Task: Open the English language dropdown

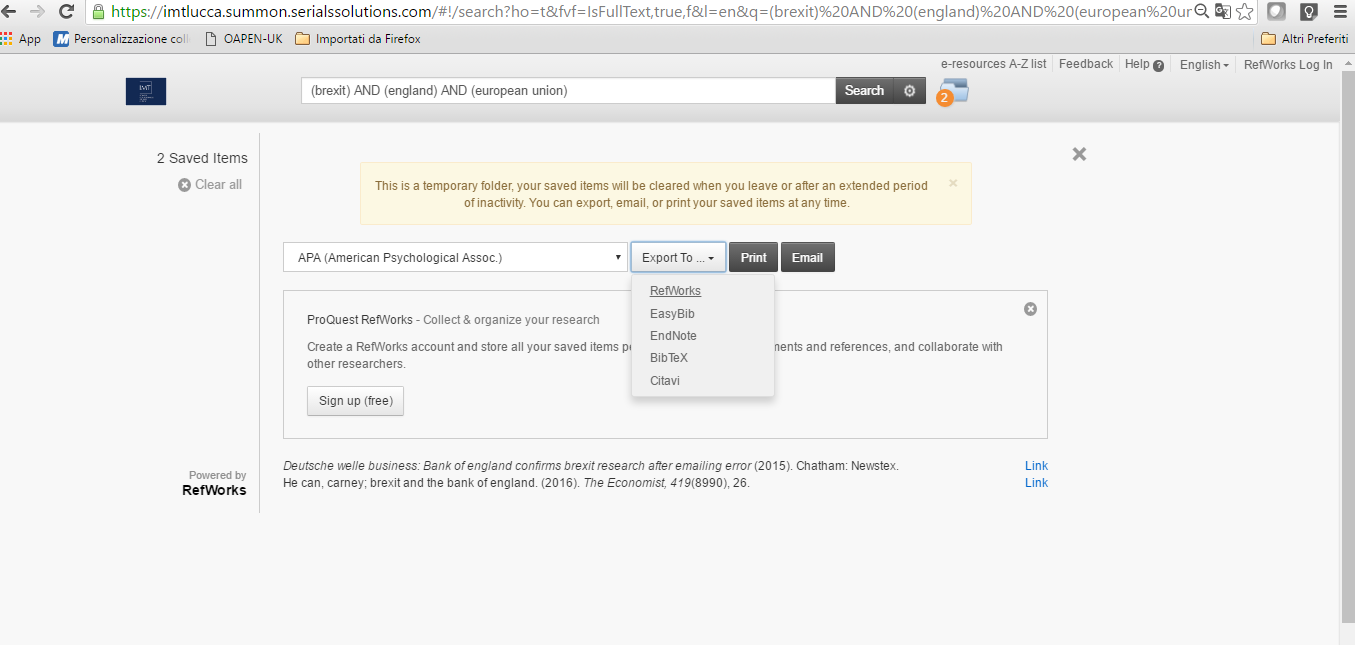Action: tap(1204, 65)
